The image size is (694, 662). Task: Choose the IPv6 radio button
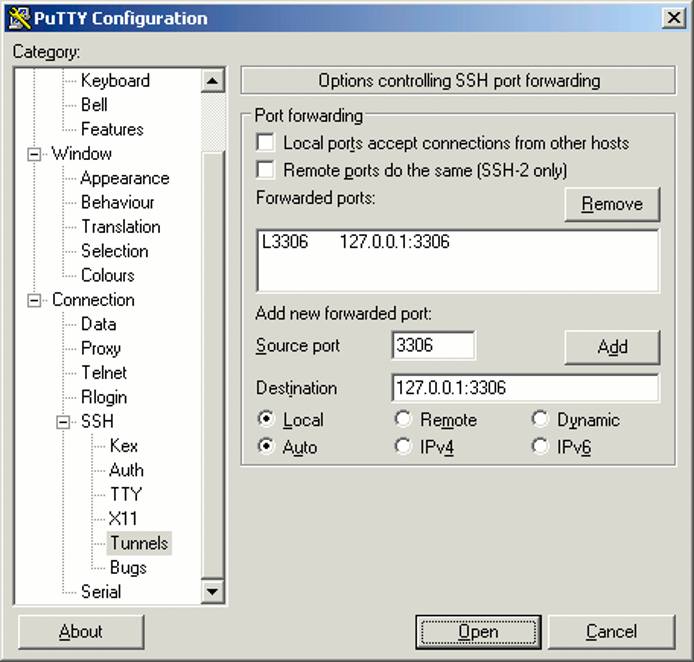540,446
